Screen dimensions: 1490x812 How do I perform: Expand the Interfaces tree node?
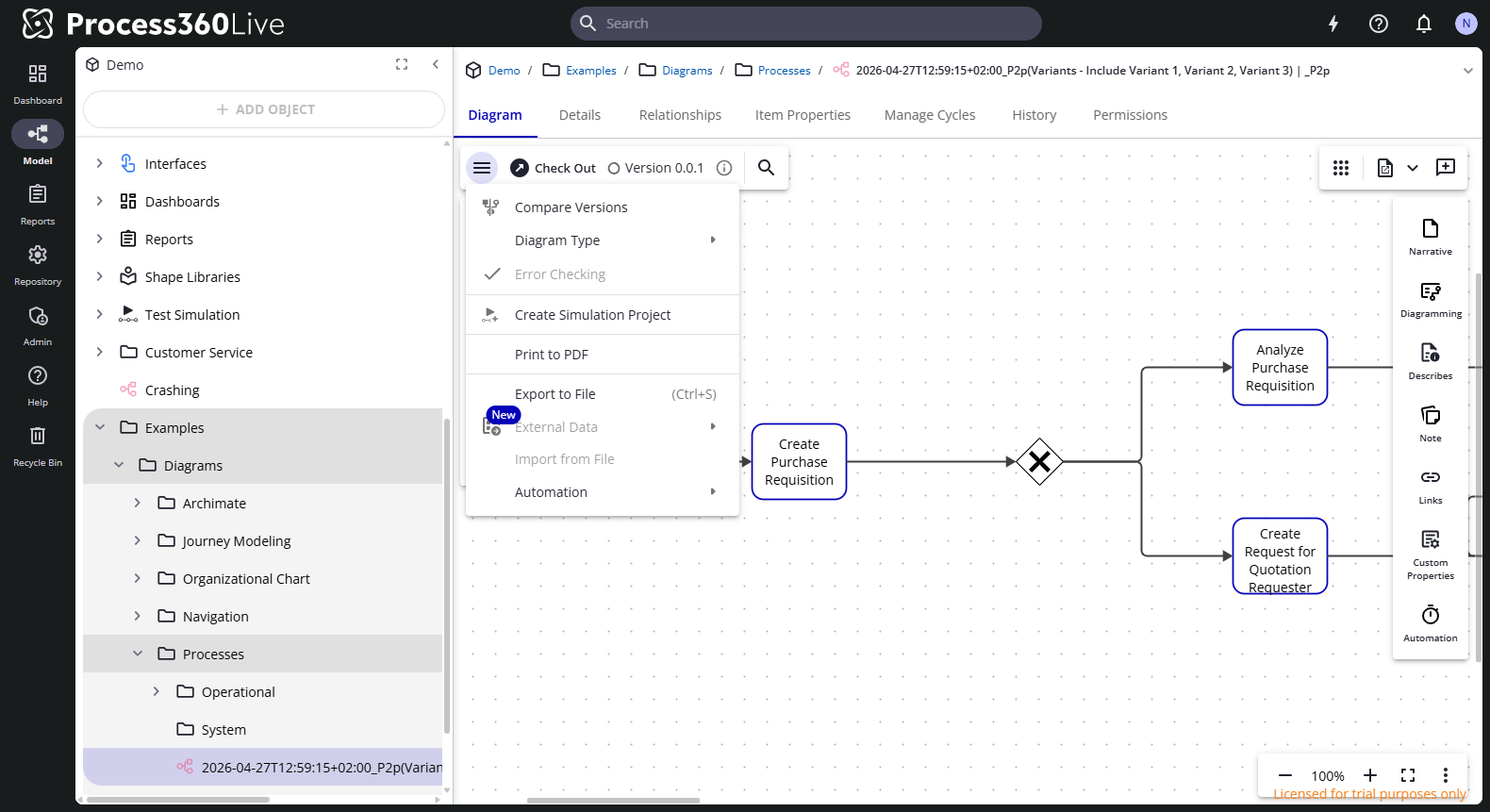[100, 163]
